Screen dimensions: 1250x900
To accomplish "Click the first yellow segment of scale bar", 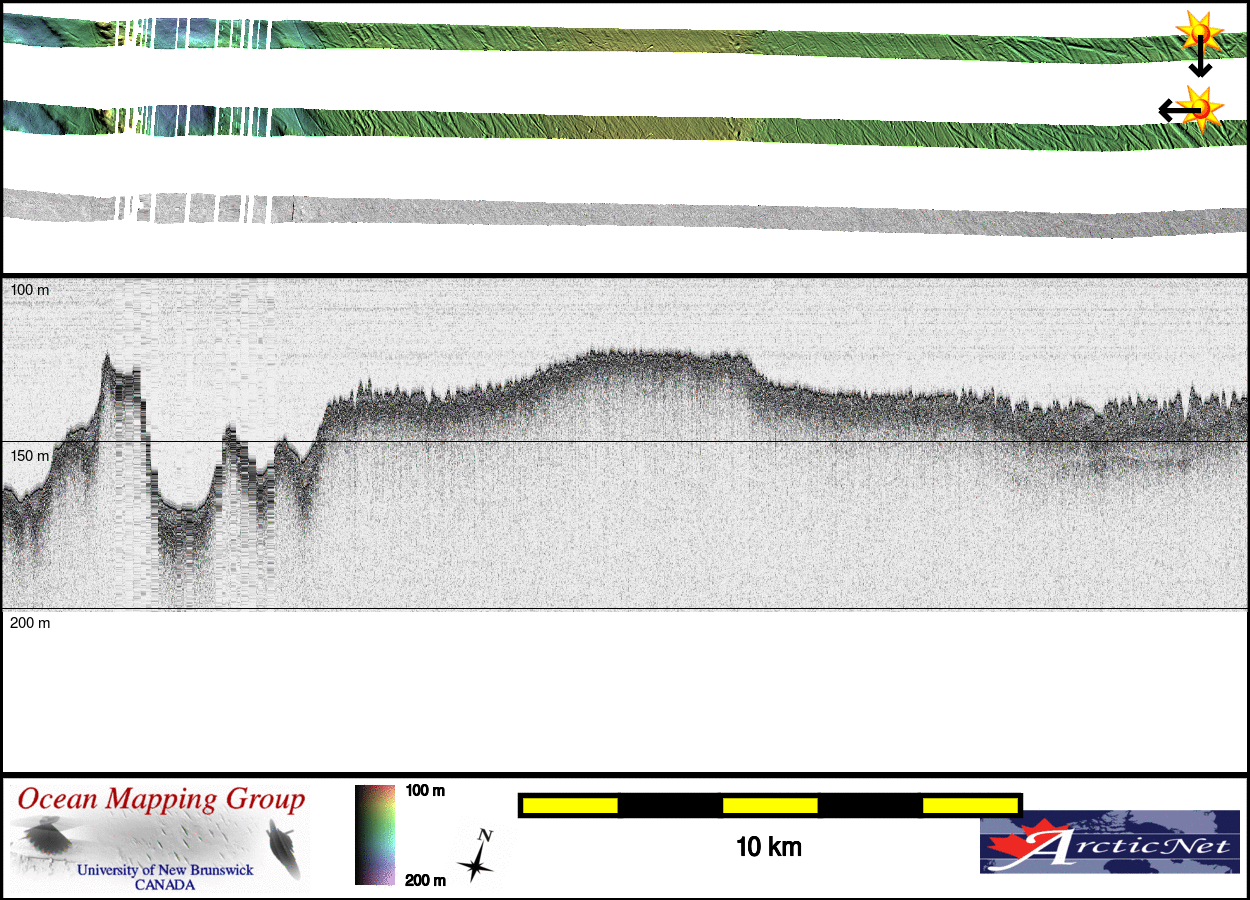I will (x=569, y=805).
